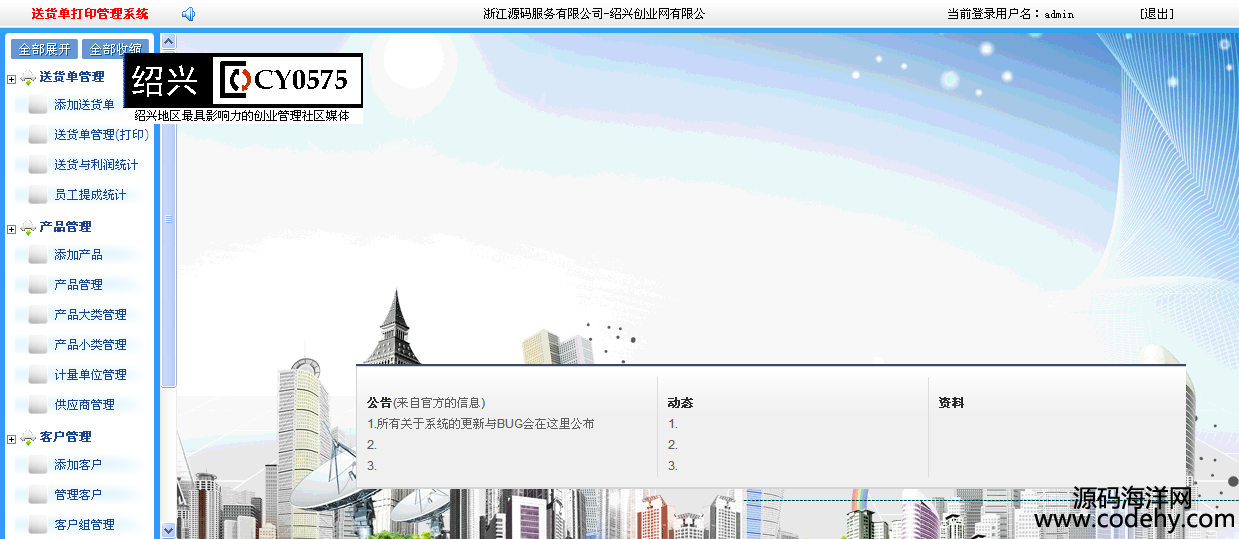Click the 送货单管理 folder icon
This screenshot has height=539, width=1239.
coord(28,78)
